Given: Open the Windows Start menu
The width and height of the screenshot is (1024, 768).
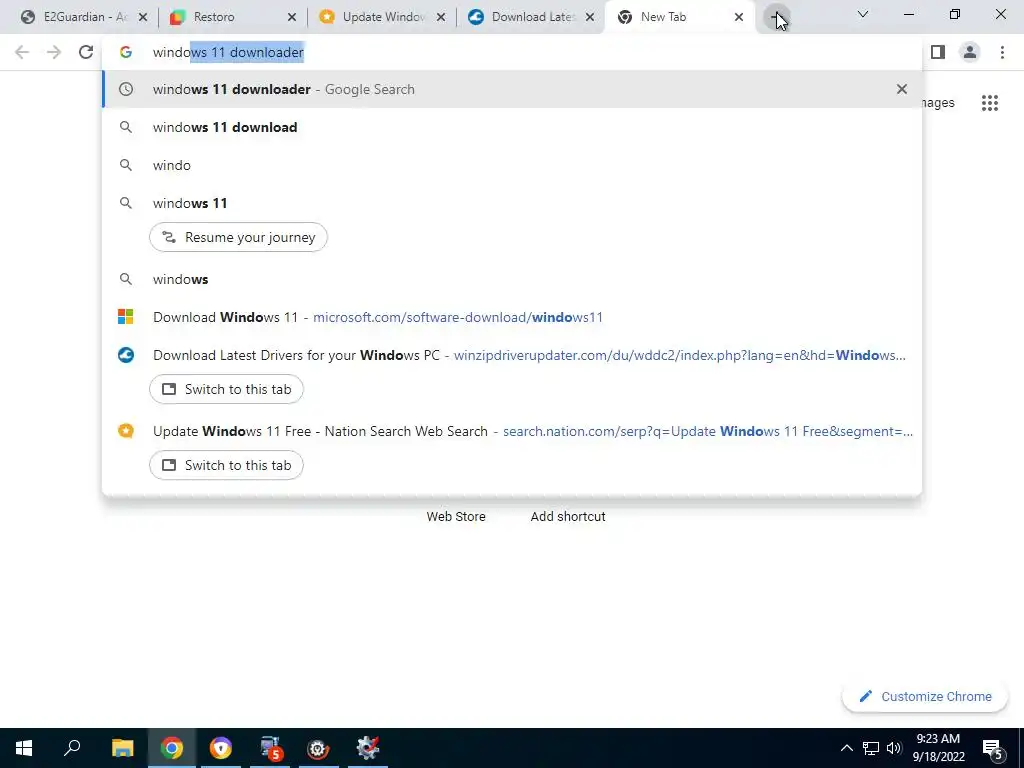Looking at the screenshot, I should [x=24, y=748].
